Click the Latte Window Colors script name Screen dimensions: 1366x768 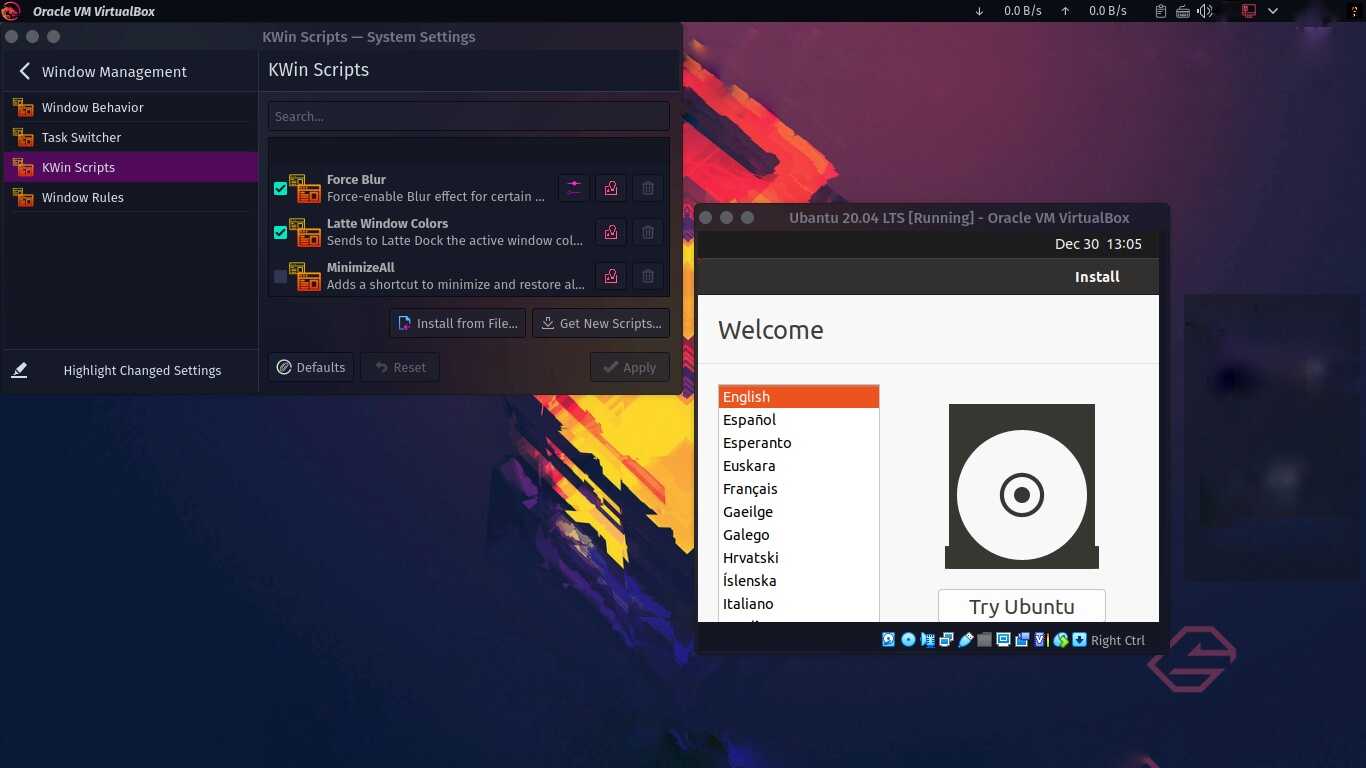click(387, 224)
